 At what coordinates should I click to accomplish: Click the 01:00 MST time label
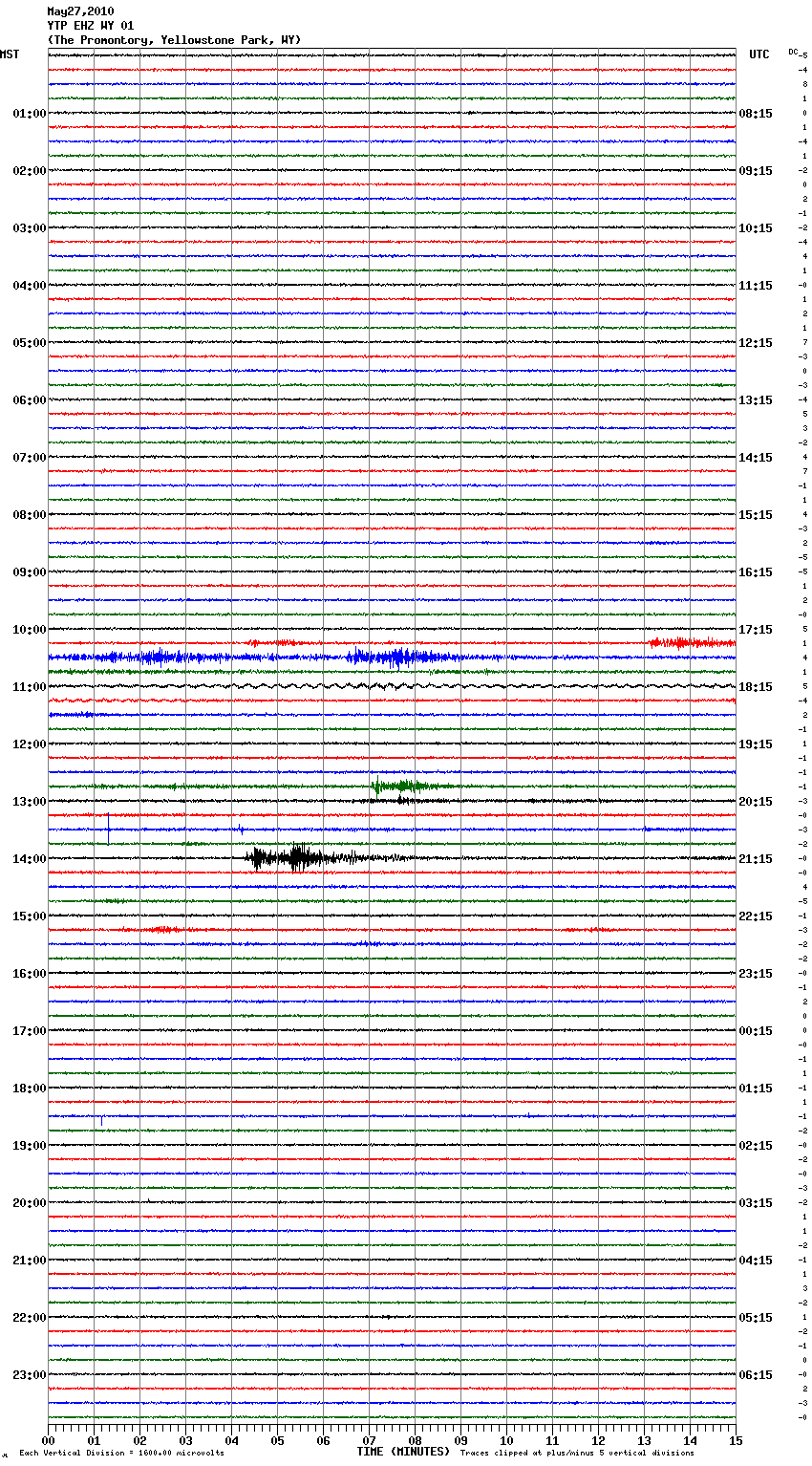29,114
